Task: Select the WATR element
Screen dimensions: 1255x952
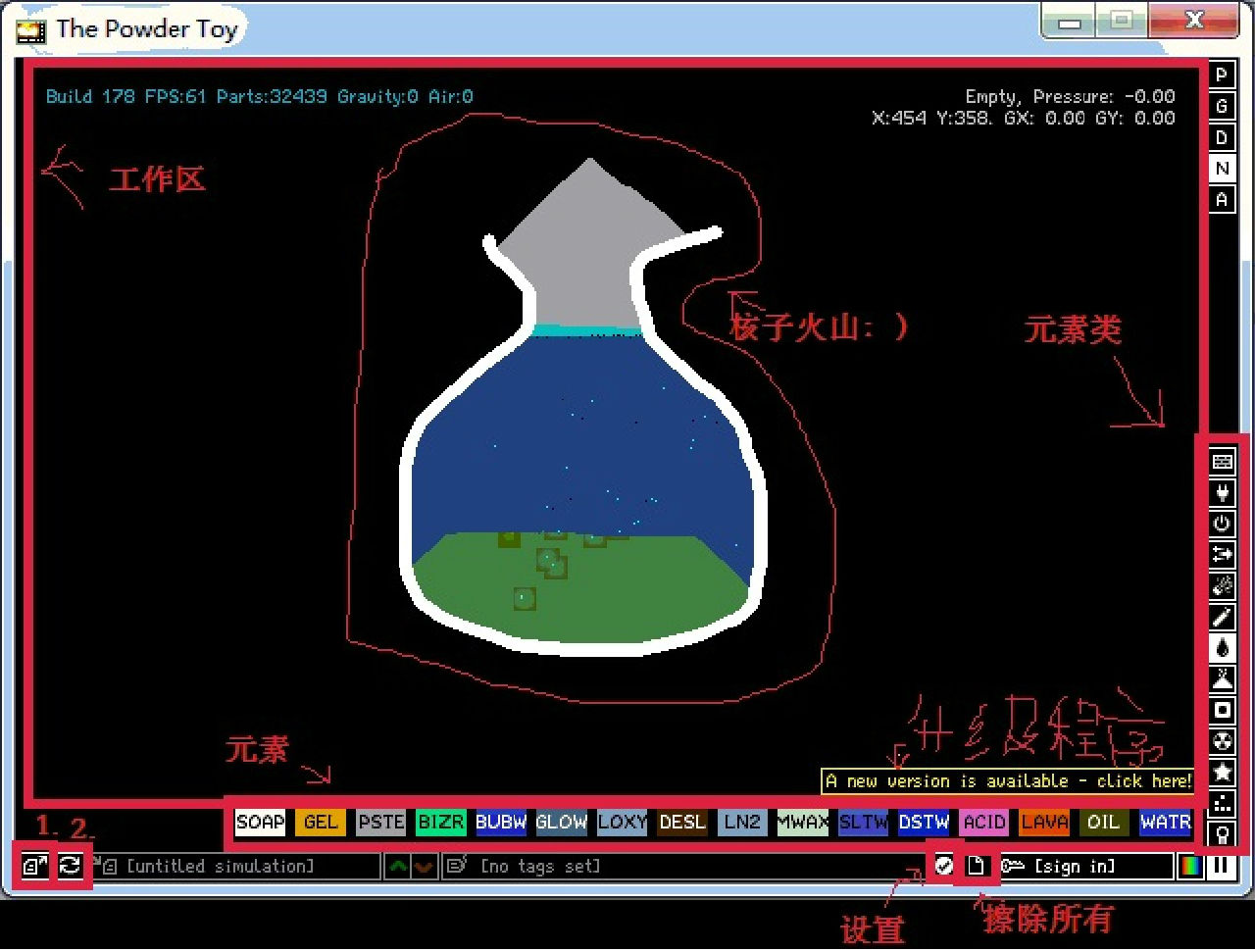Action: (x=1165, y=823)
